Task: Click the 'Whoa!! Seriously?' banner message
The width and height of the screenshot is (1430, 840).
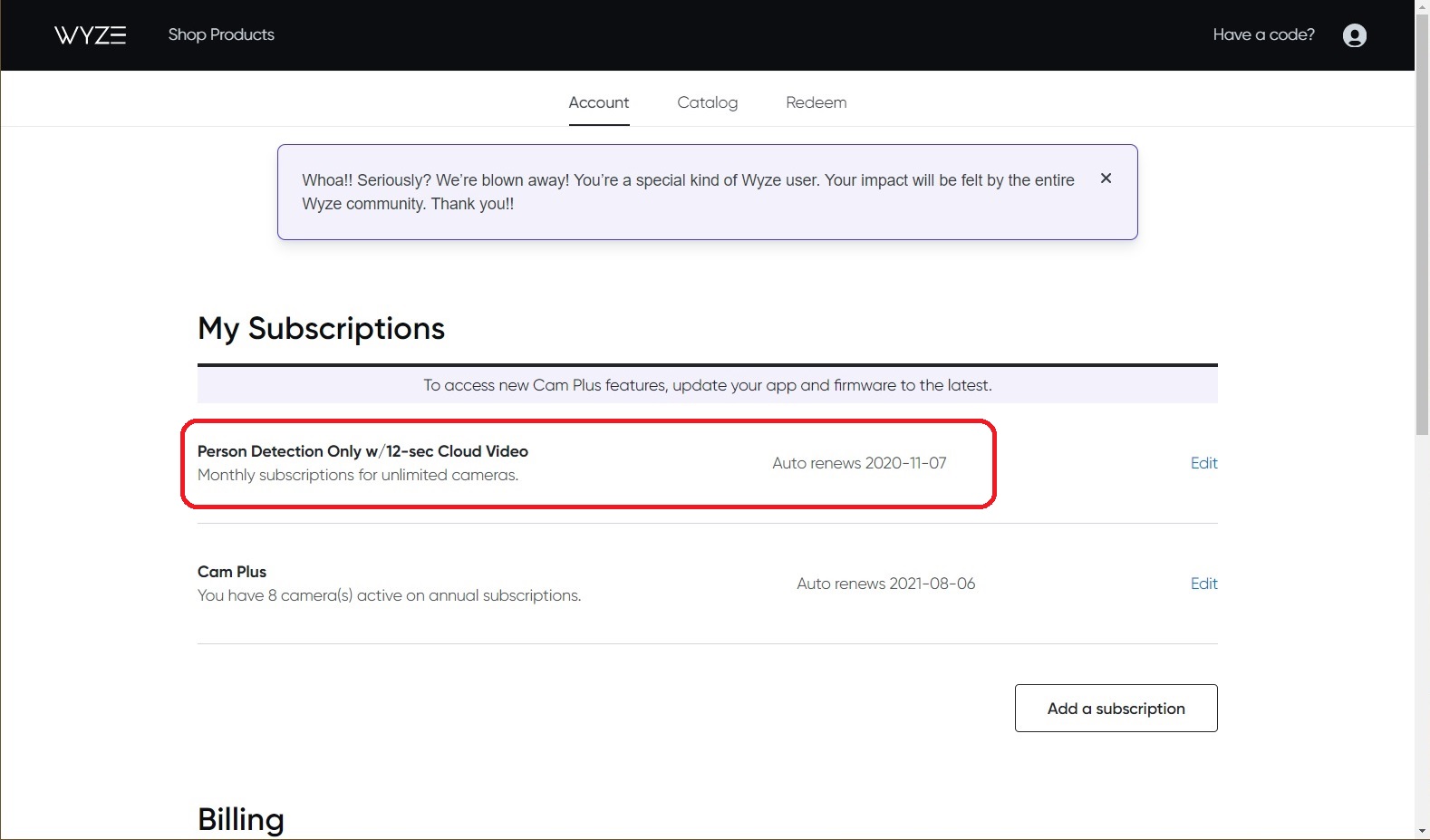Action: tap(688, 192)
